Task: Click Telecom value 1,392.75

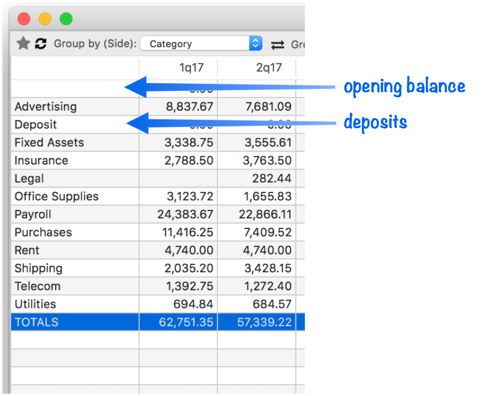Action: click(190, 286)
